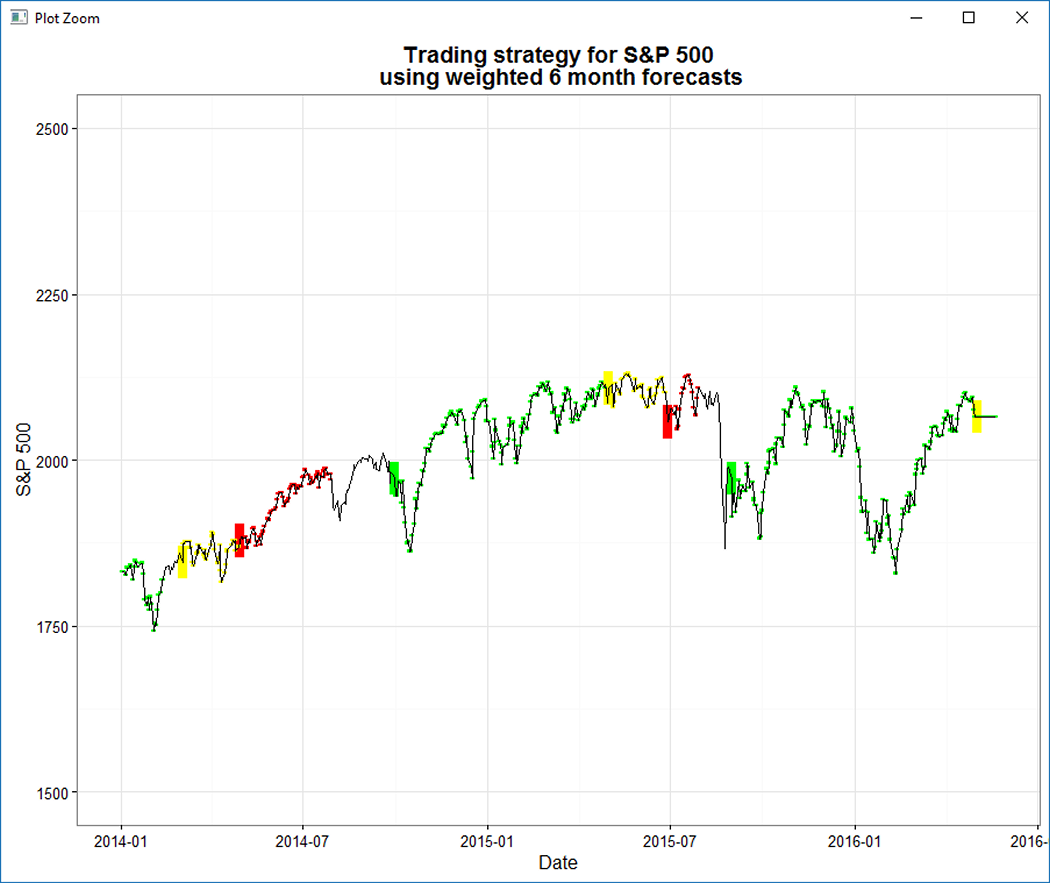Click the y-axis label '1500'
The height and width of the screenshot is (883, 1050).
click(x=52, y=793)
